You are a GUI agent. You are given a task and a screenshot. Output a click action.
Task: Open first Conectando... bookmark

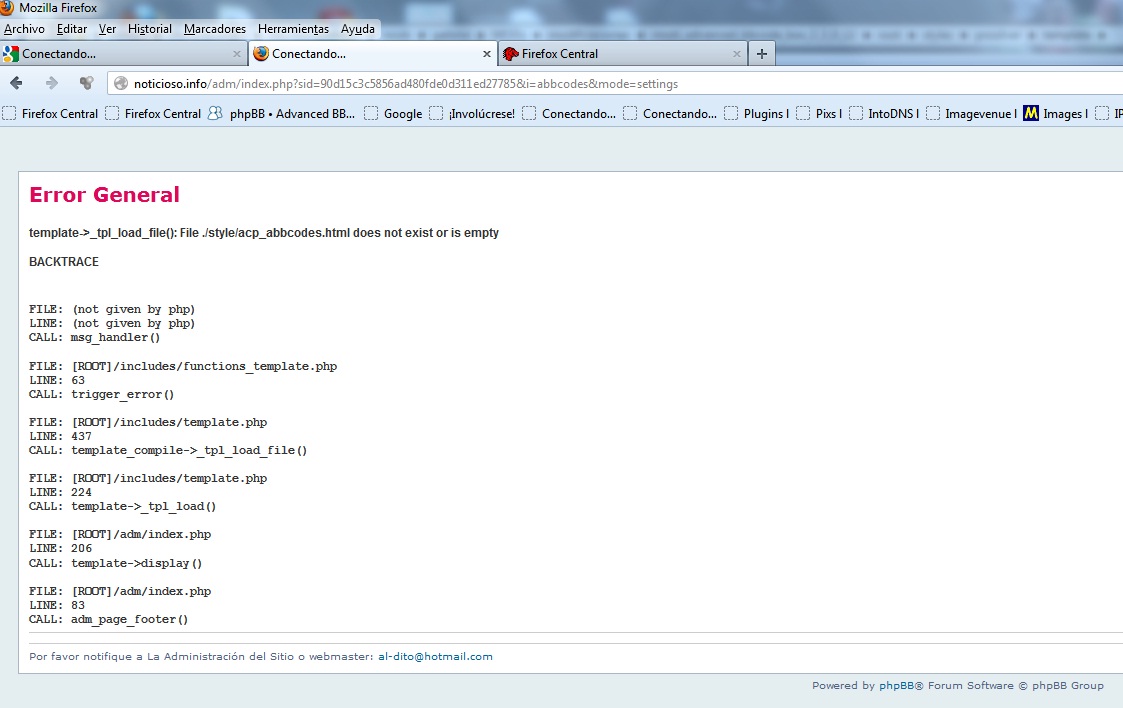(569, 113)
